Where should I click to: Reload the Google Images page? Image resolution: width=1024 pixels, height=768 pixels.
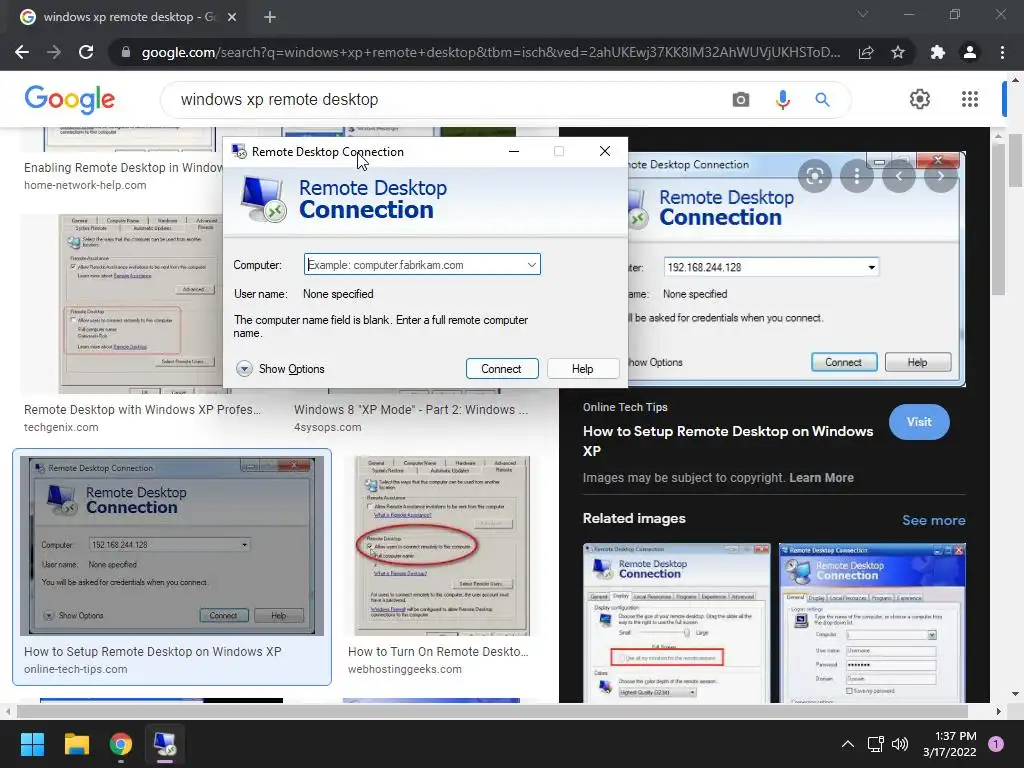point(86,52)
